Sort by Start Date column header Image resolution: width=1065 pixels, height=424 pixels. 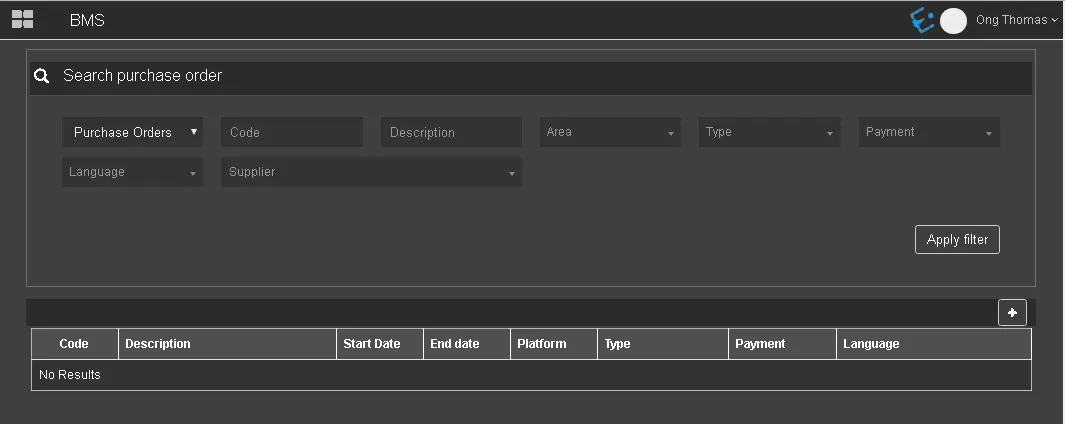click(x=372, y=344)
